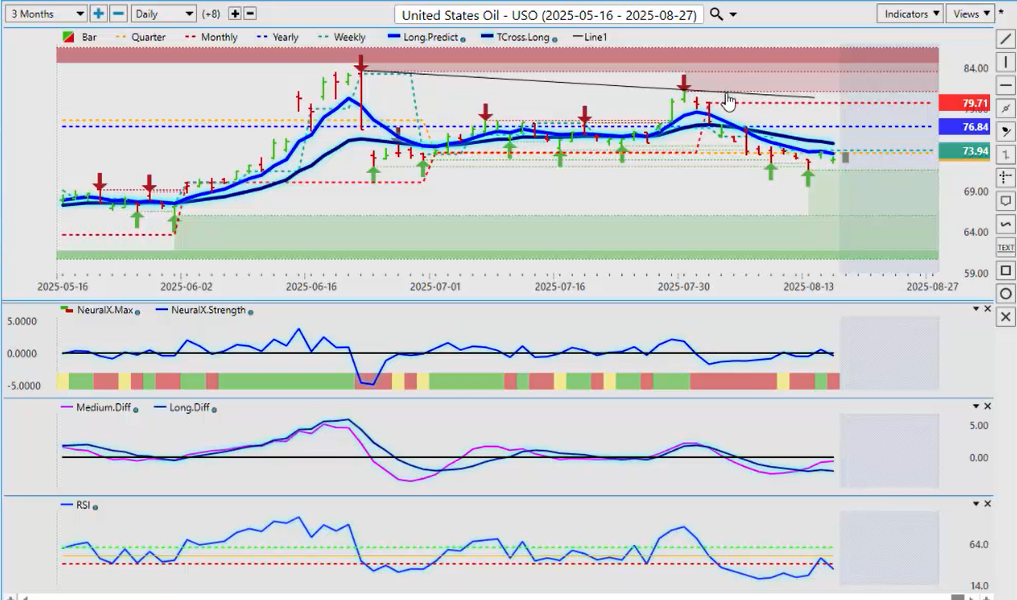The height and width of the screenshot is (600, 1017).
Task: Pick the comment callout annotation tool
Action: pyautogui.click(x=1006, y=201)
